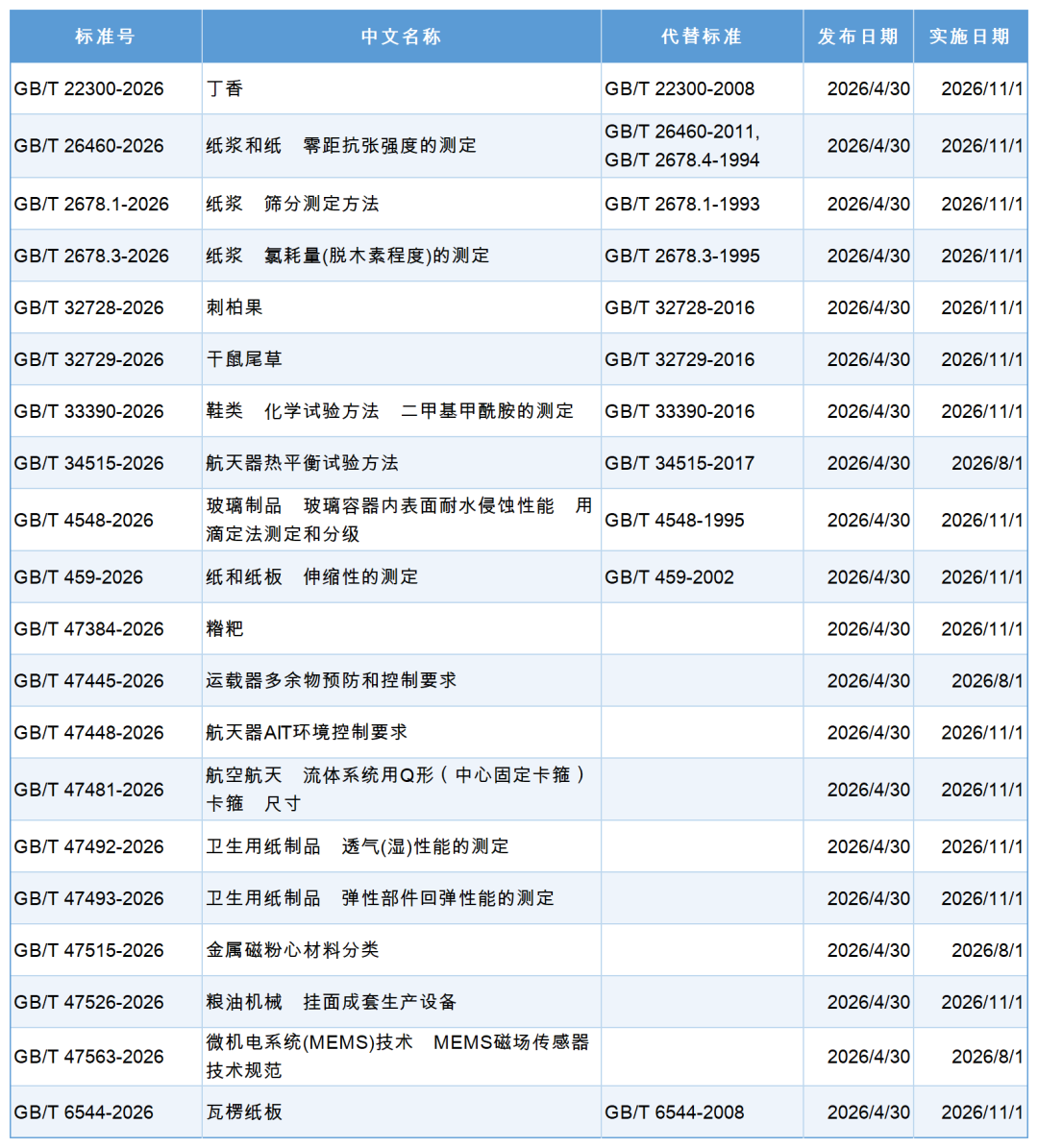Click the 标准号 column header

(x=106, y=37)
